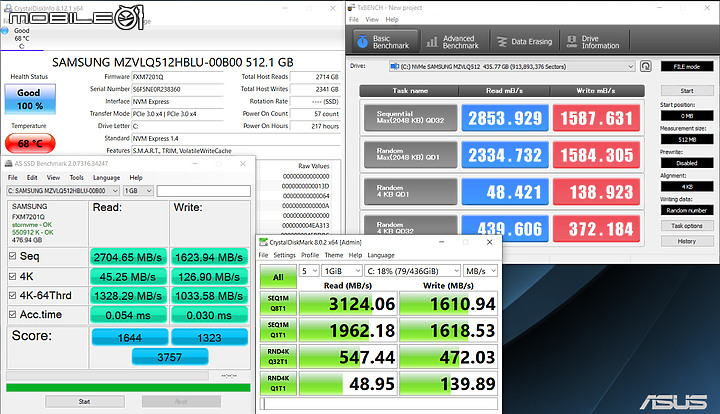Switch to Data Erasing tab
Screen dimensions: 720x414
525,42
